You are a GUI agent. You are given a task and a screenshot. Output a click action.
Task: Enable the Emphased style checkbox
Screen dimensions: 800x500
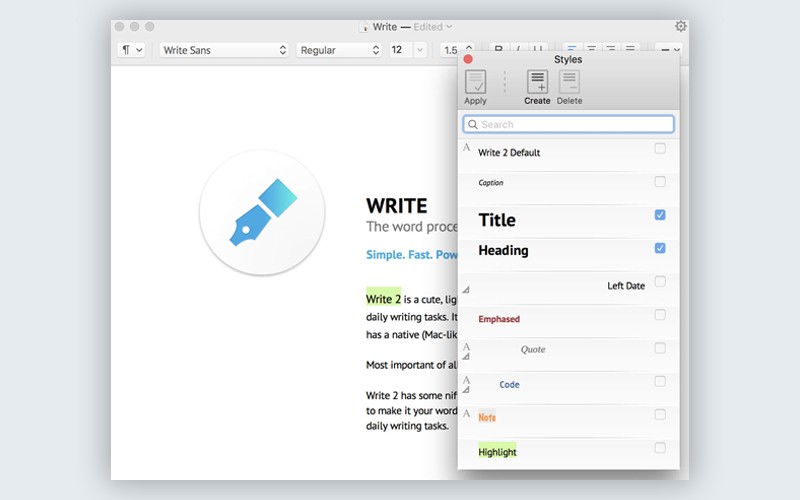pyautogui.click(x=660, y=315)
